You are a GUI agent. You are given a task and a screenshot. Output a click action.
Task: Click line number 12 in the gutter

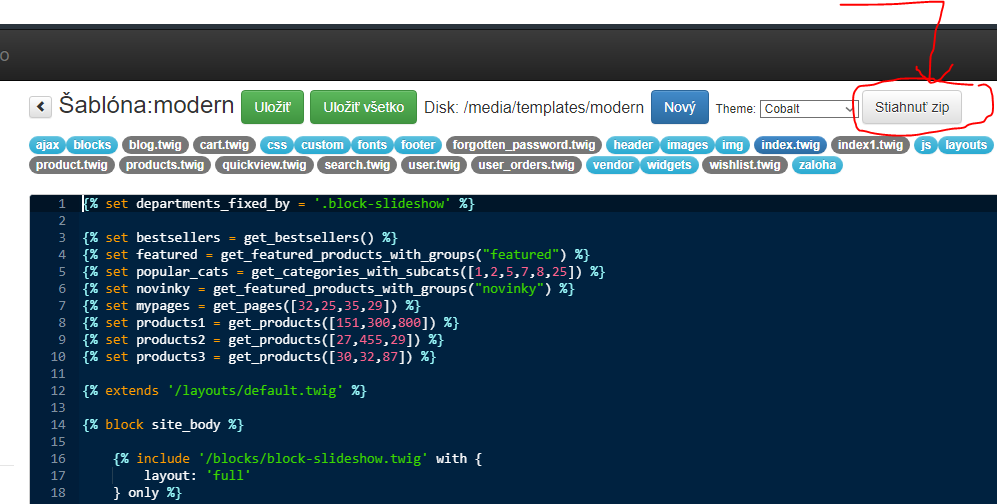58,390
